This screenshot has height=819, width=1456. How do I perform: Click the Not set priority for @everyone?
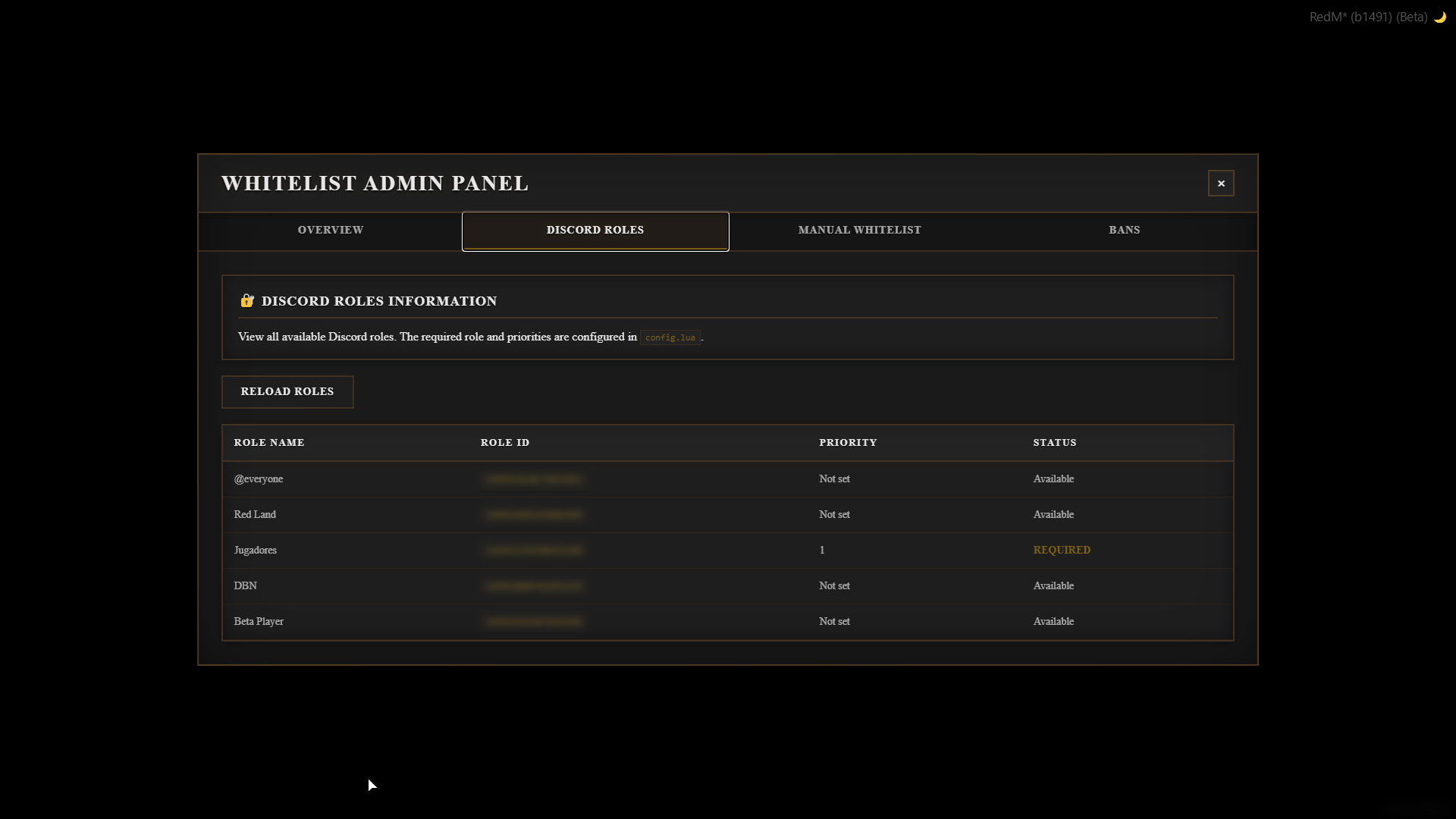pyautogui.click(x=834, y=479)
